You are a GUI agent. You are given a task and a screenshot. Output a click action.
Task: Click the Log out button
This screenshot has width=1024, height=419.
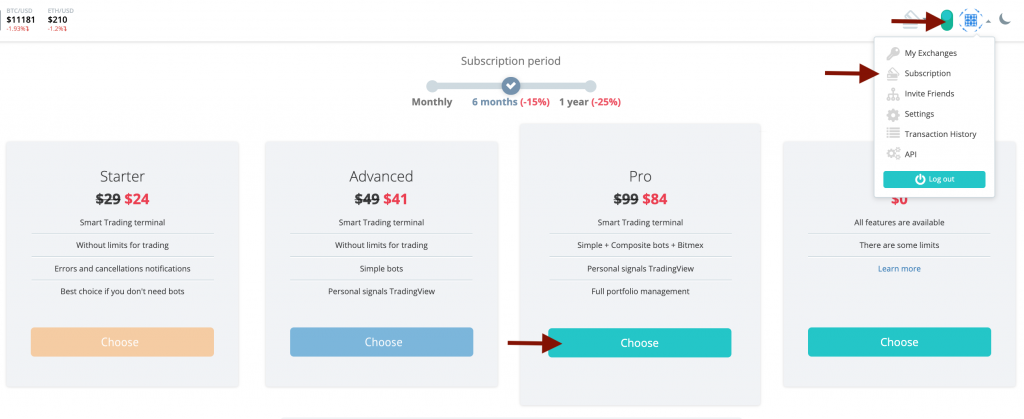[x=934, y=179]
